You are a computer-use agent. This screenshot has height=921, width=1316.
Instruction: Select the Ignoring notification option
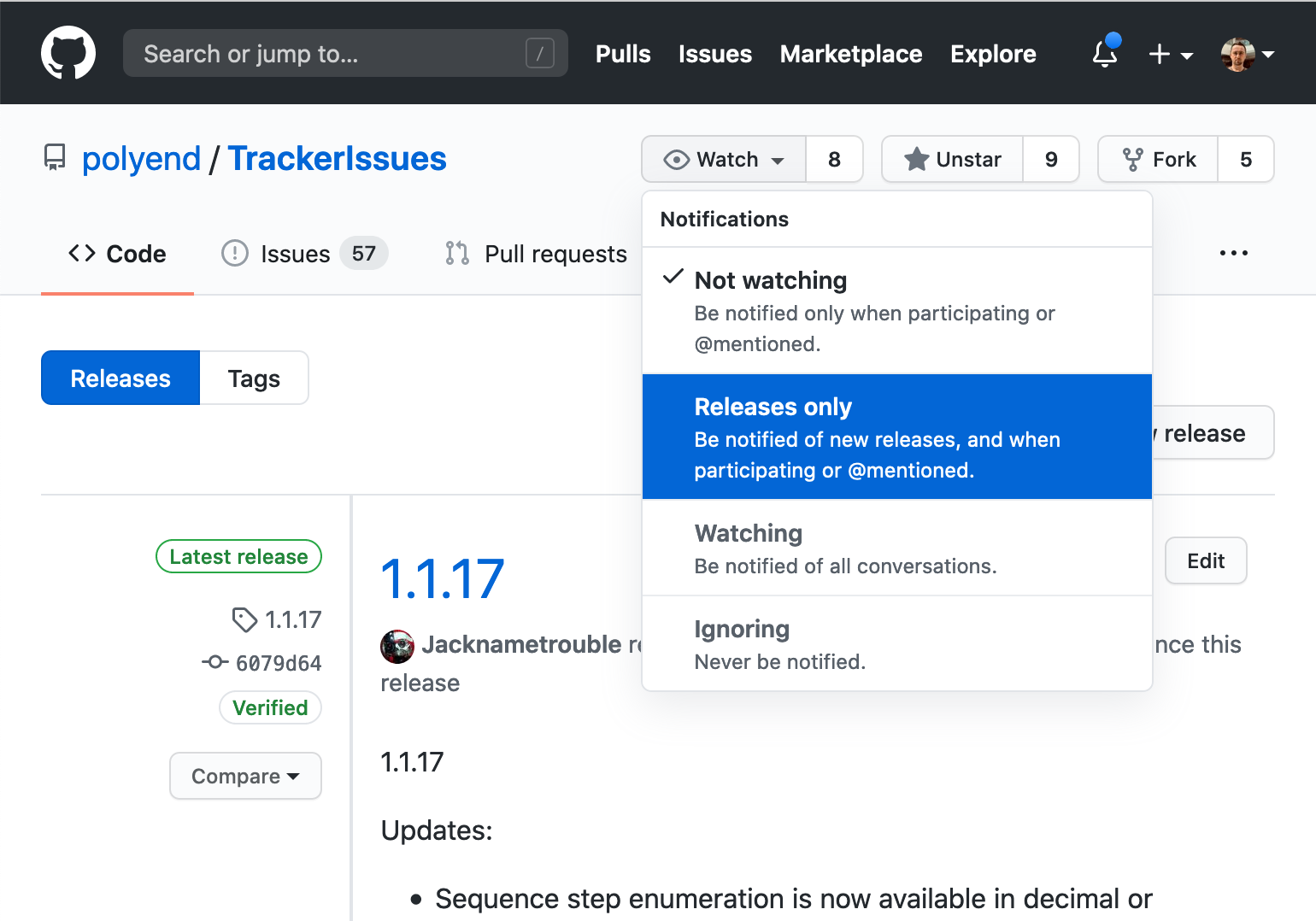(x=896, y=643)
